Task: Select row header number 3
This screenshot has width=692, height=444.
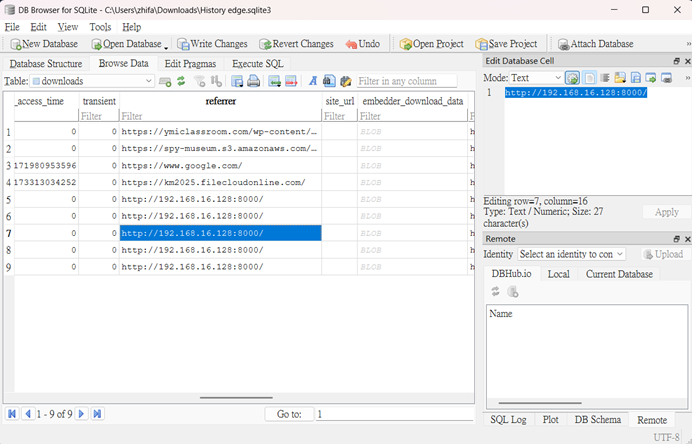Action: [9, 166]
